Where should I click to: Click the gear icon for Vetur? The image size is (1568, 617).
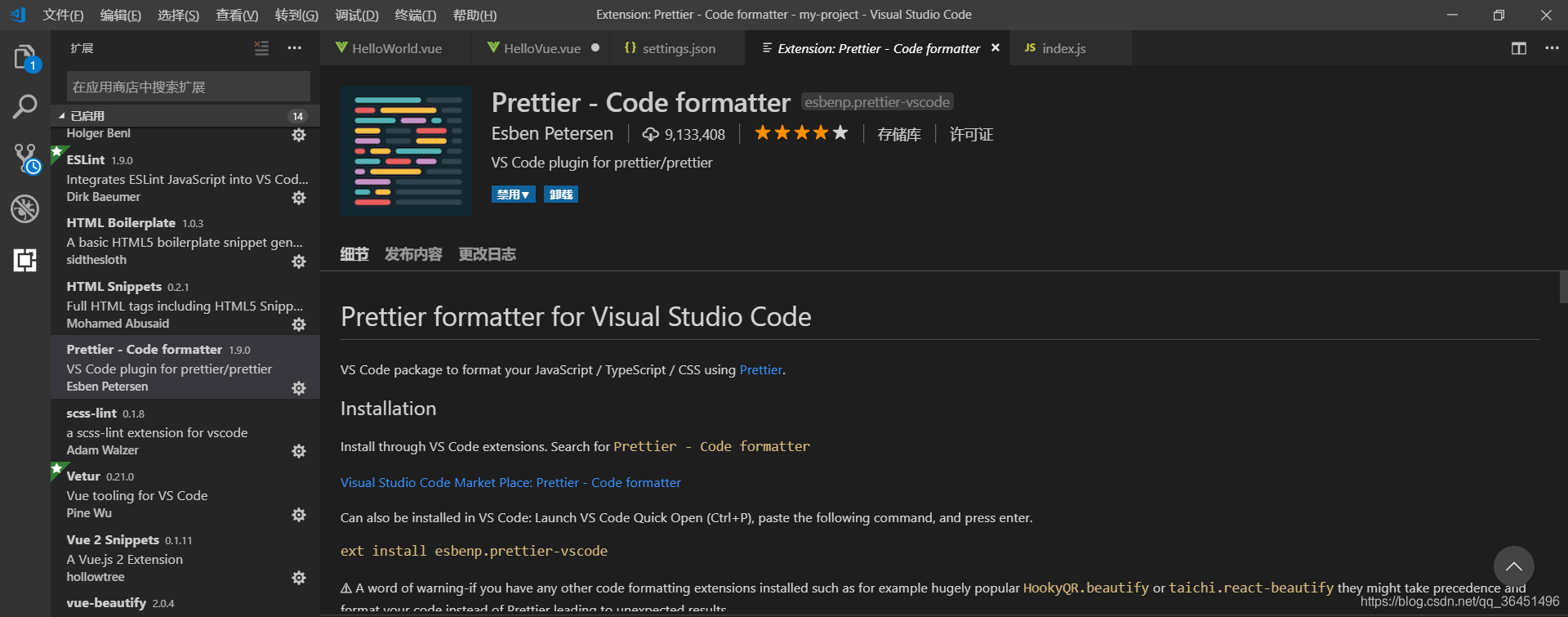click(x=299, y=515)
